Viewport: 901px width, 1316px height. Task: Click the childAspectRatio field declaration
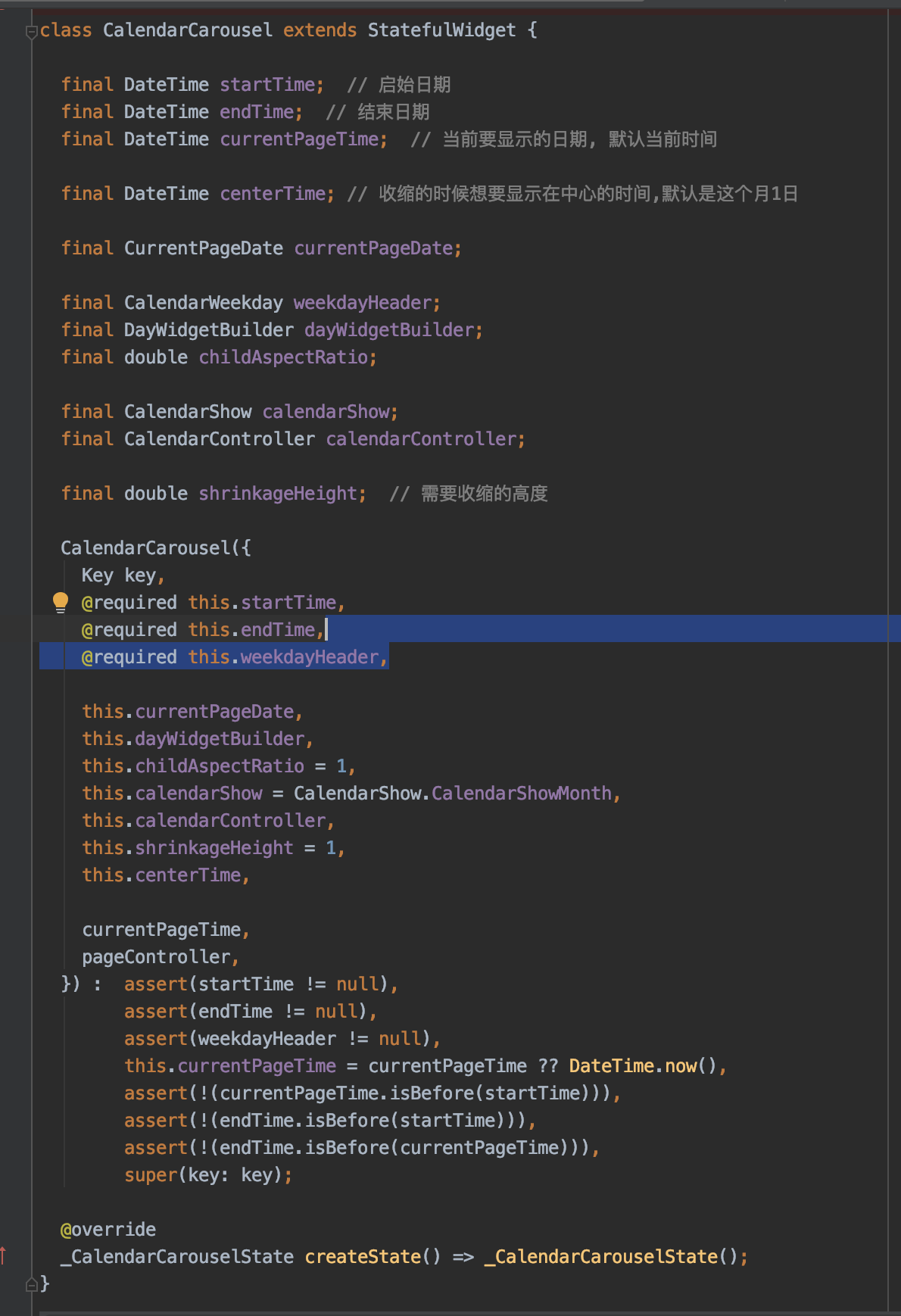pyautogui.click(x=219, y=357)
